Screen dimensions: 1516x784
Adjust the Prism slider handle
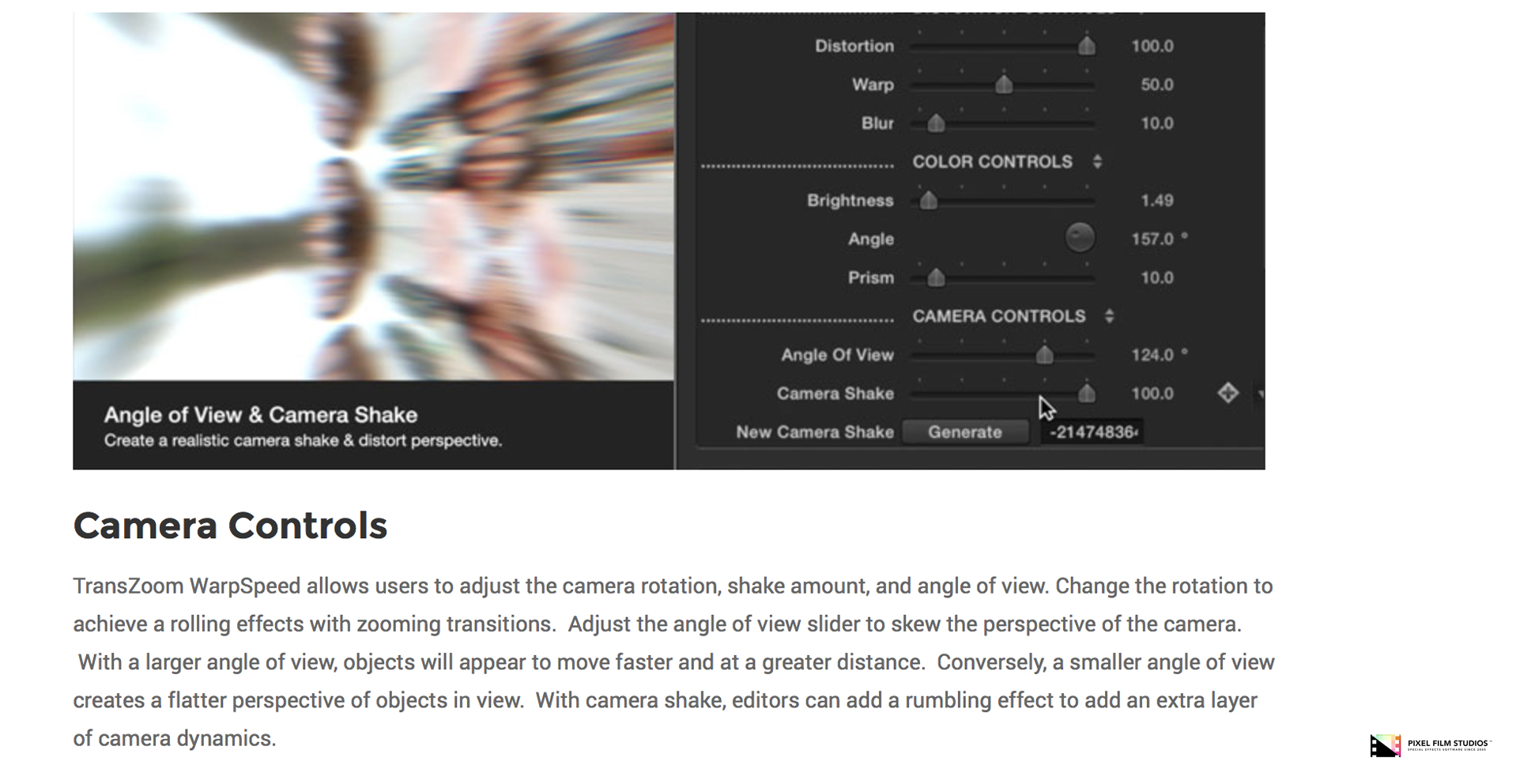tap(936, 277)
